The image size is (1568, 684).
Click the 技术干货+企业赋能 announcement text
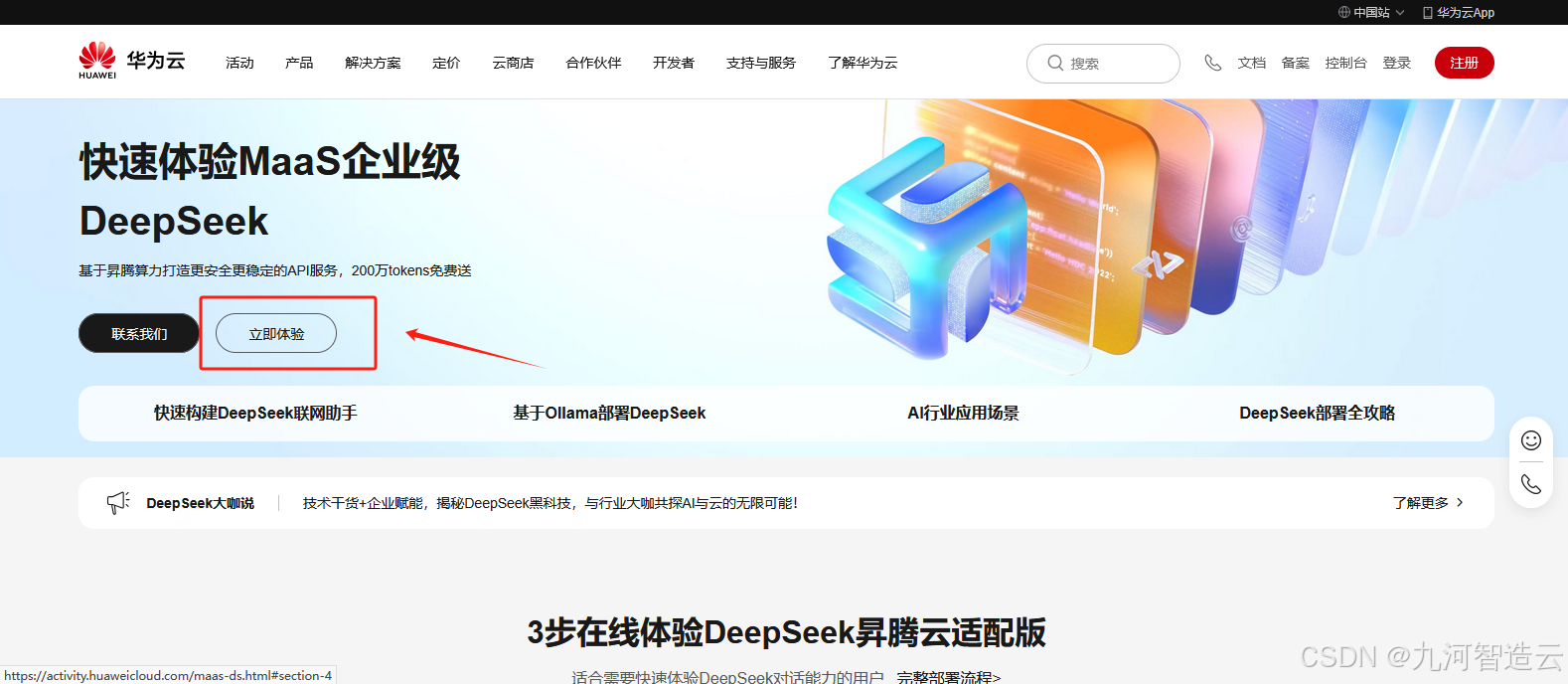pos(550,503)
